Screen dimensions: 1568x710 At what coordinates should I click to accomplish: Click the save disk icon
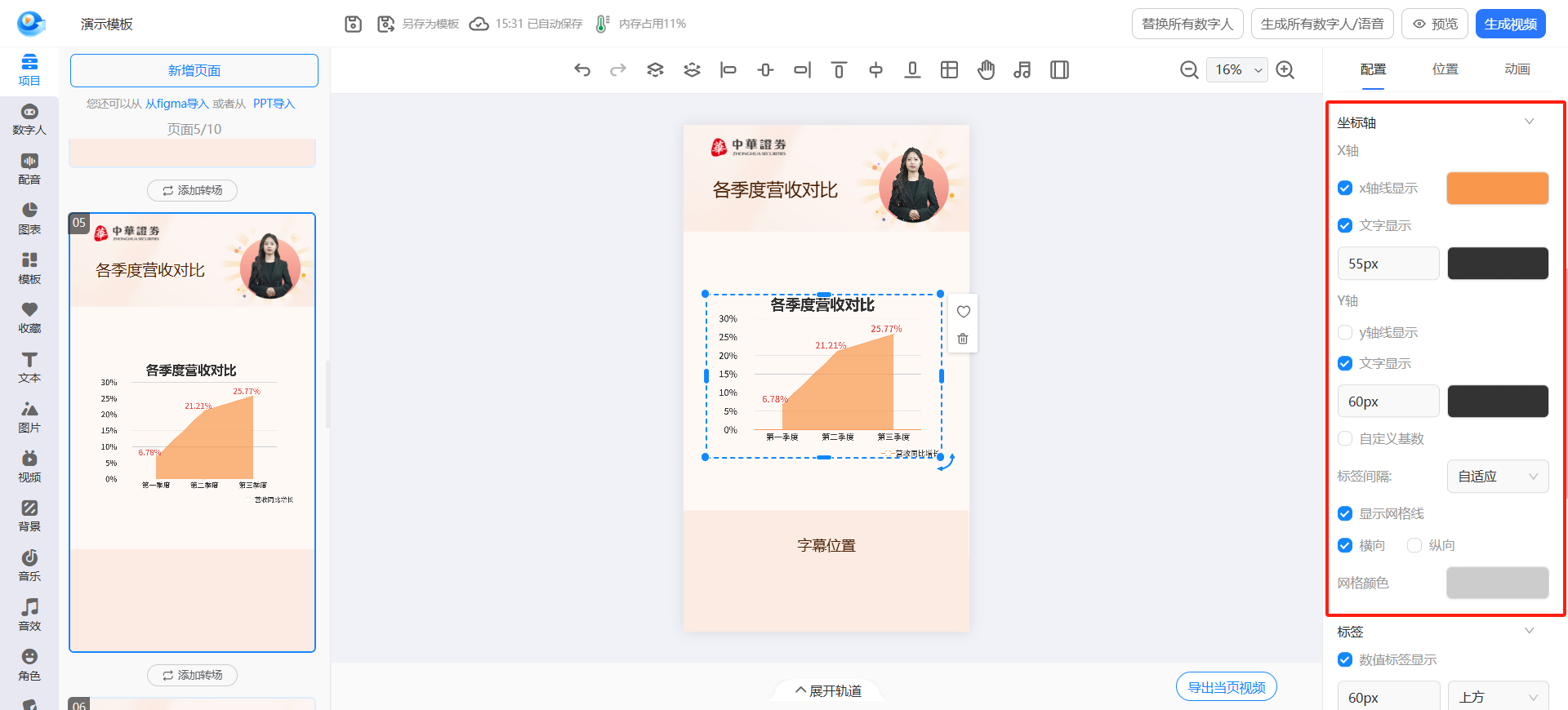pyautogui.click(x=353, y=24)
